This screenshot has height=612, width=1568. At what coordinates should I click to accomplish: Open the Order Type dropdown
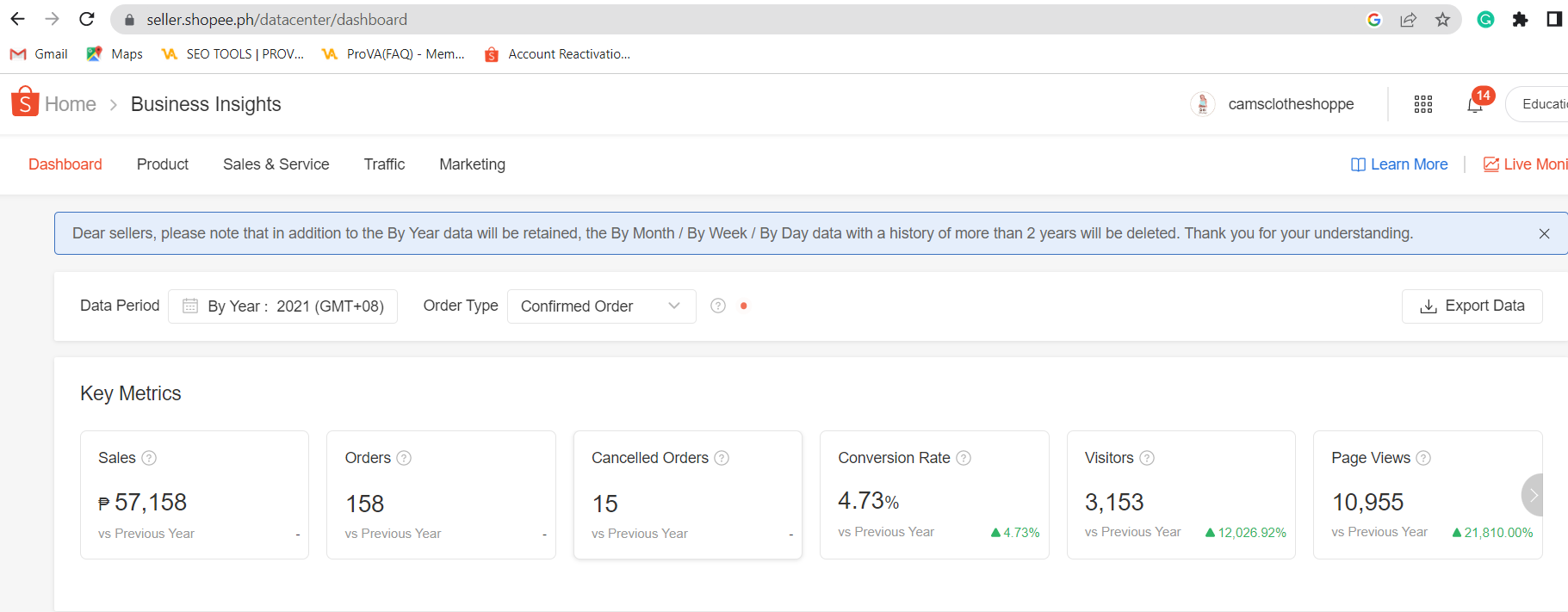(601, 306)
